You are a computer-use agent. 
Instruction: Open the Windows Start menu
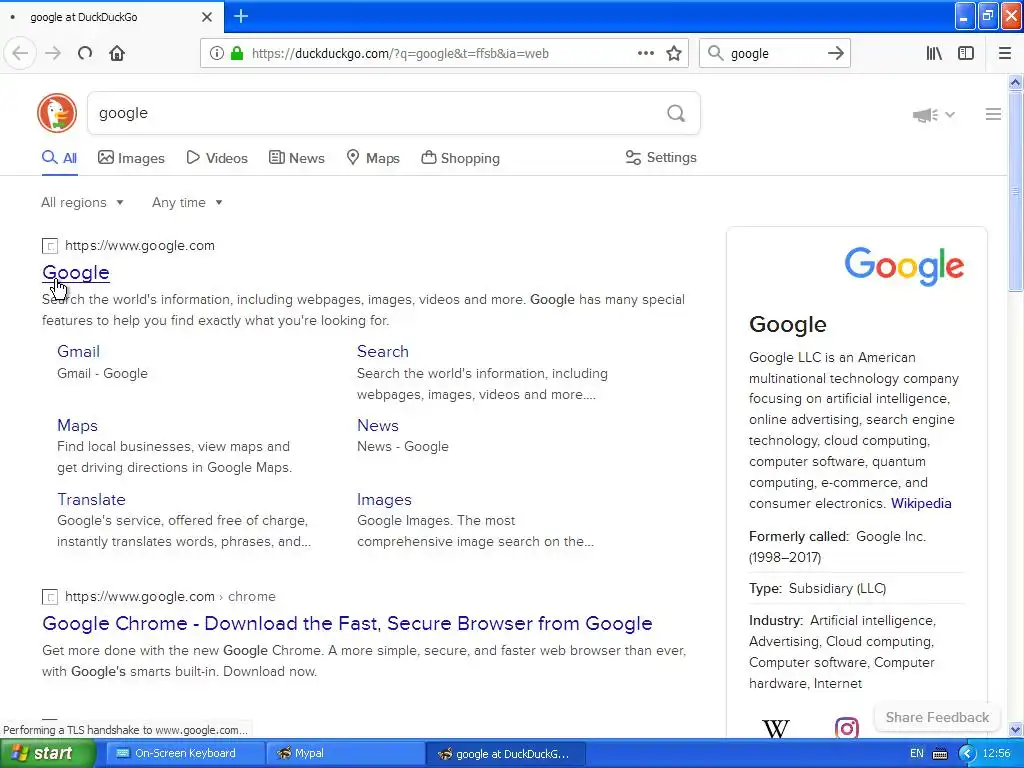tap(48, 754)
